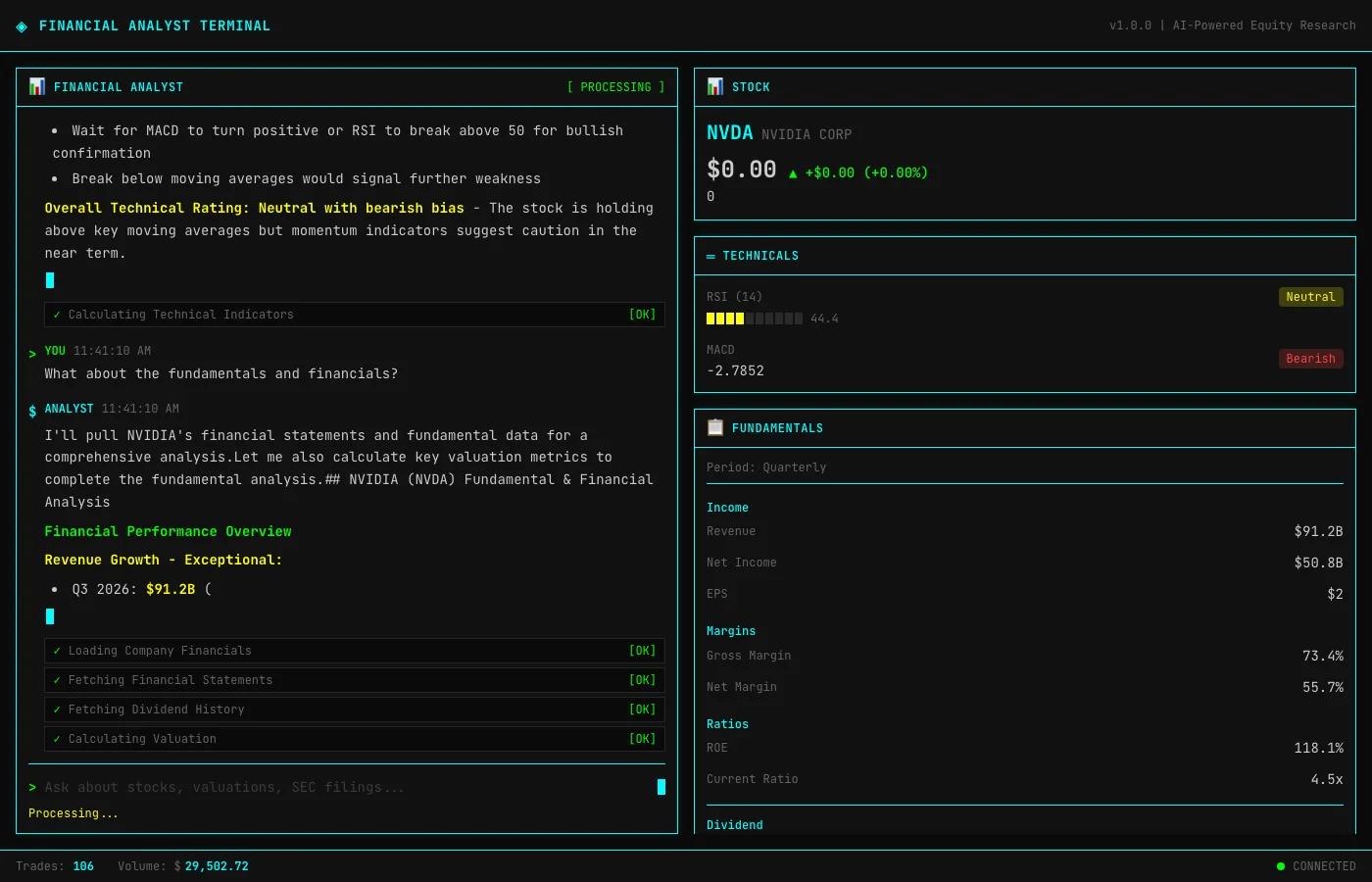This screenshot has width=1372, height=882.
Task: Click the green up-arrow price change indicator
Action: click(x=793, y=173)
